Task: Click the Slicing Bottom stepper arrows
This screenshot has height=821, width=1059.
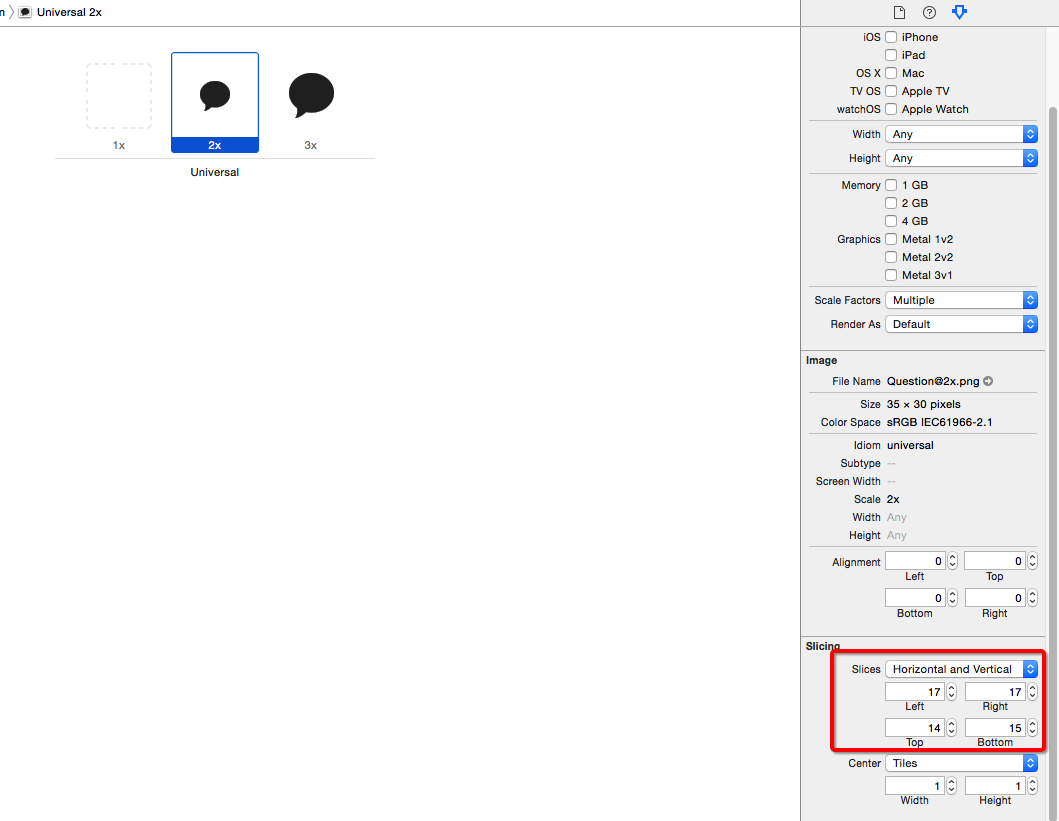Action: coord(1033,728)
